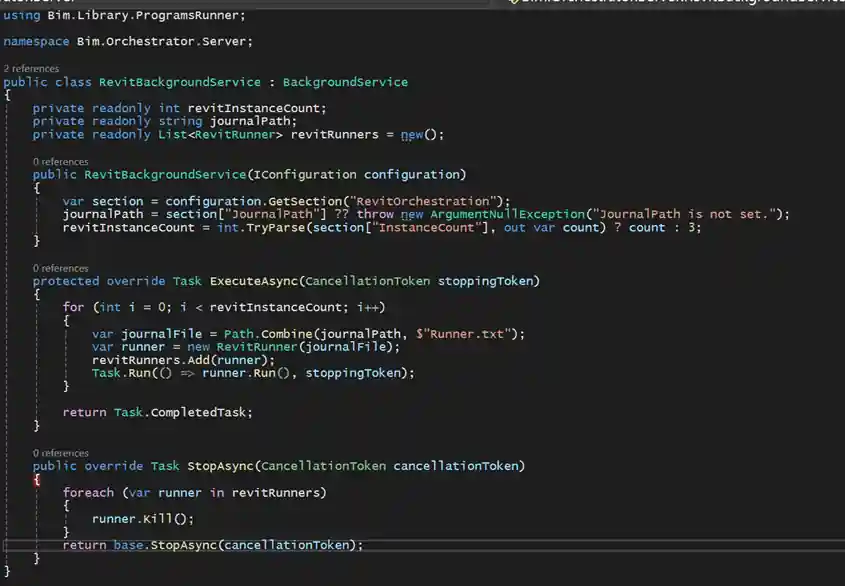
Task: Click "0 references" above ExecuteAsync
Action: pos(60,268)
